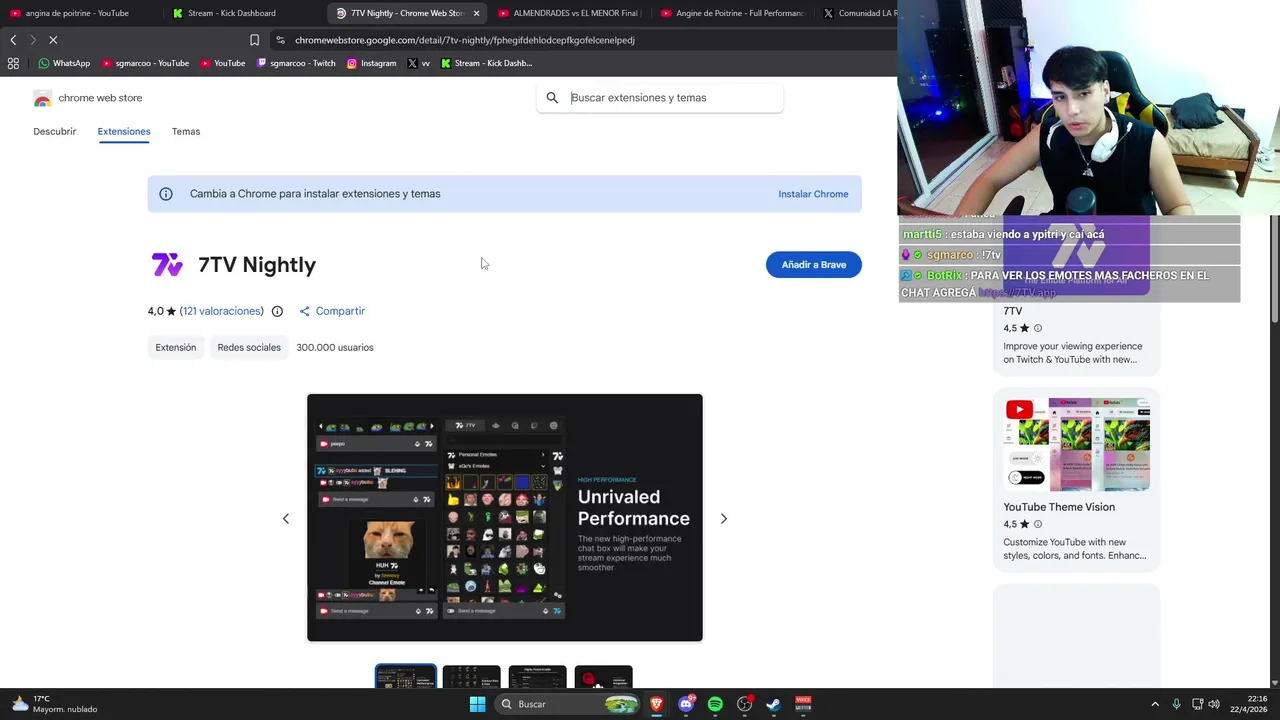Close the 7TV Nightly browser tab
Viewport: 1280px width, 720px height.
(x=476, y=13)
